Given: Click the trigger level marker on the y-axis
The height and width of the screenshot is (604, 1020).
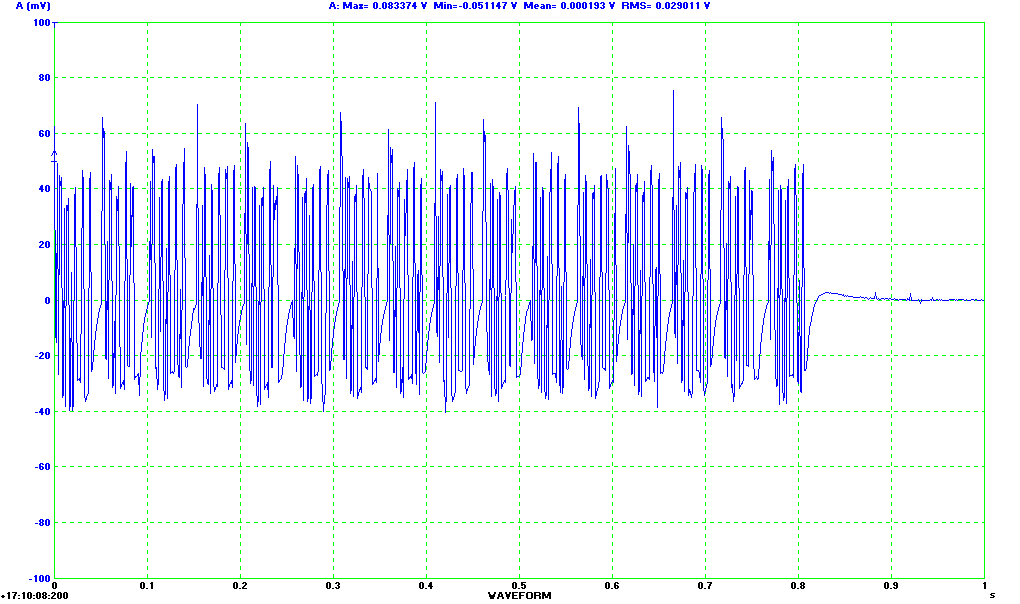Looking at the screenshot, I should pyautogui.click(x=55, y=157).
